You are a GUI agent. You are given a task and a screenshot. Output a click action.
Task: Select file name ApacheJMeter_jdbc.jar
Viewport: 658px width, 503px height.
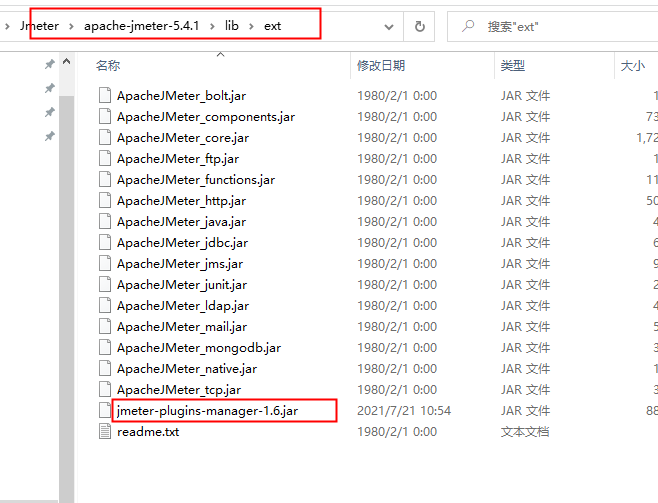pyautogui.click(x=182, y=243)
